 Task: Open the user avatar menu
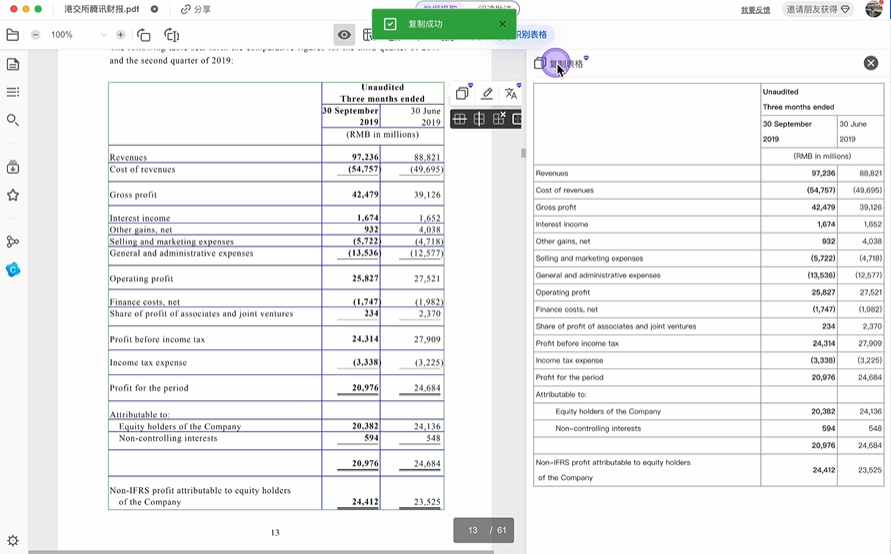pos(875,9)
